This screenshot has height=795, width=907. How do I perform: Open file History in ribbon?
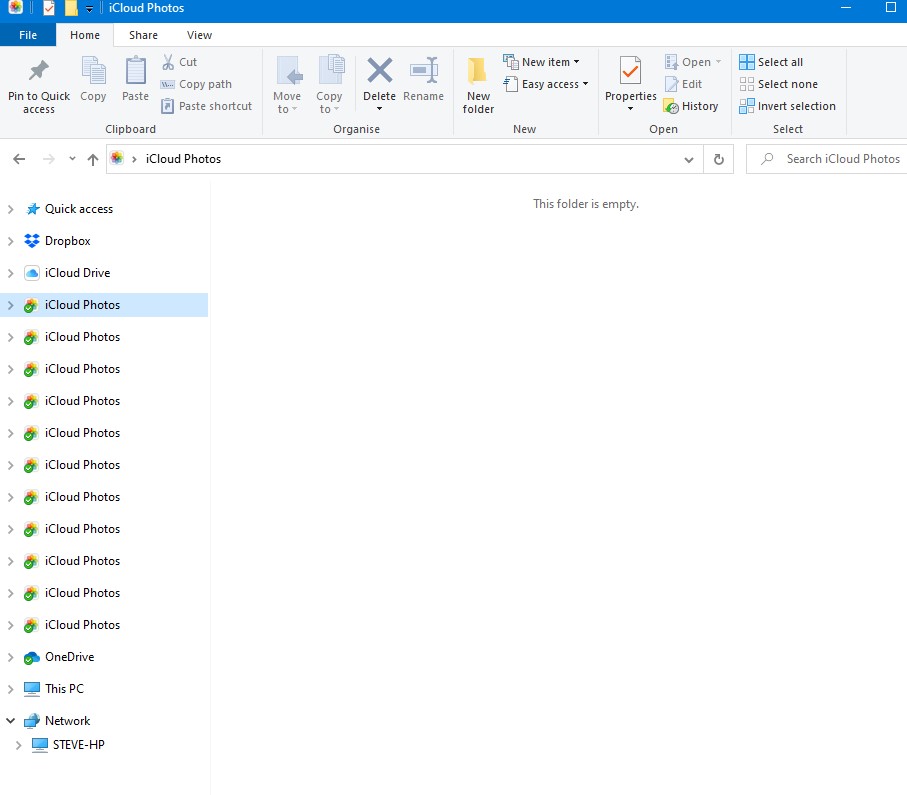click(691, 106)
